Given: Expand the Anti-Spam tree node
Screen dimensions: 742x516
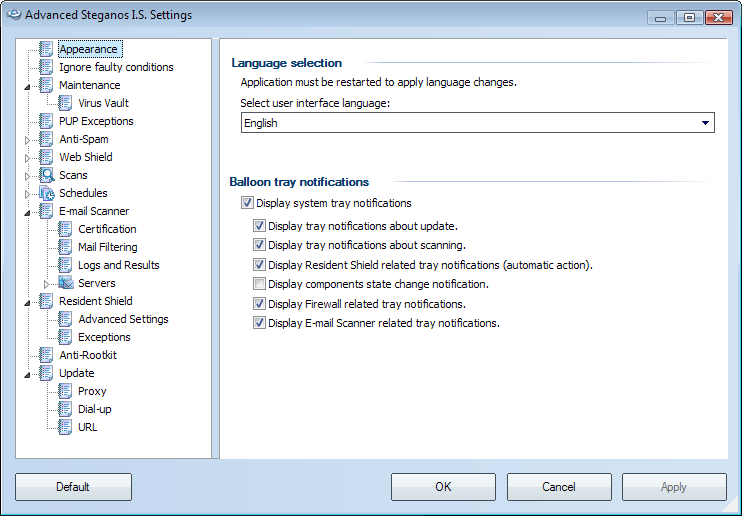Looking at the screenshot, I should [x=27, y=140].
